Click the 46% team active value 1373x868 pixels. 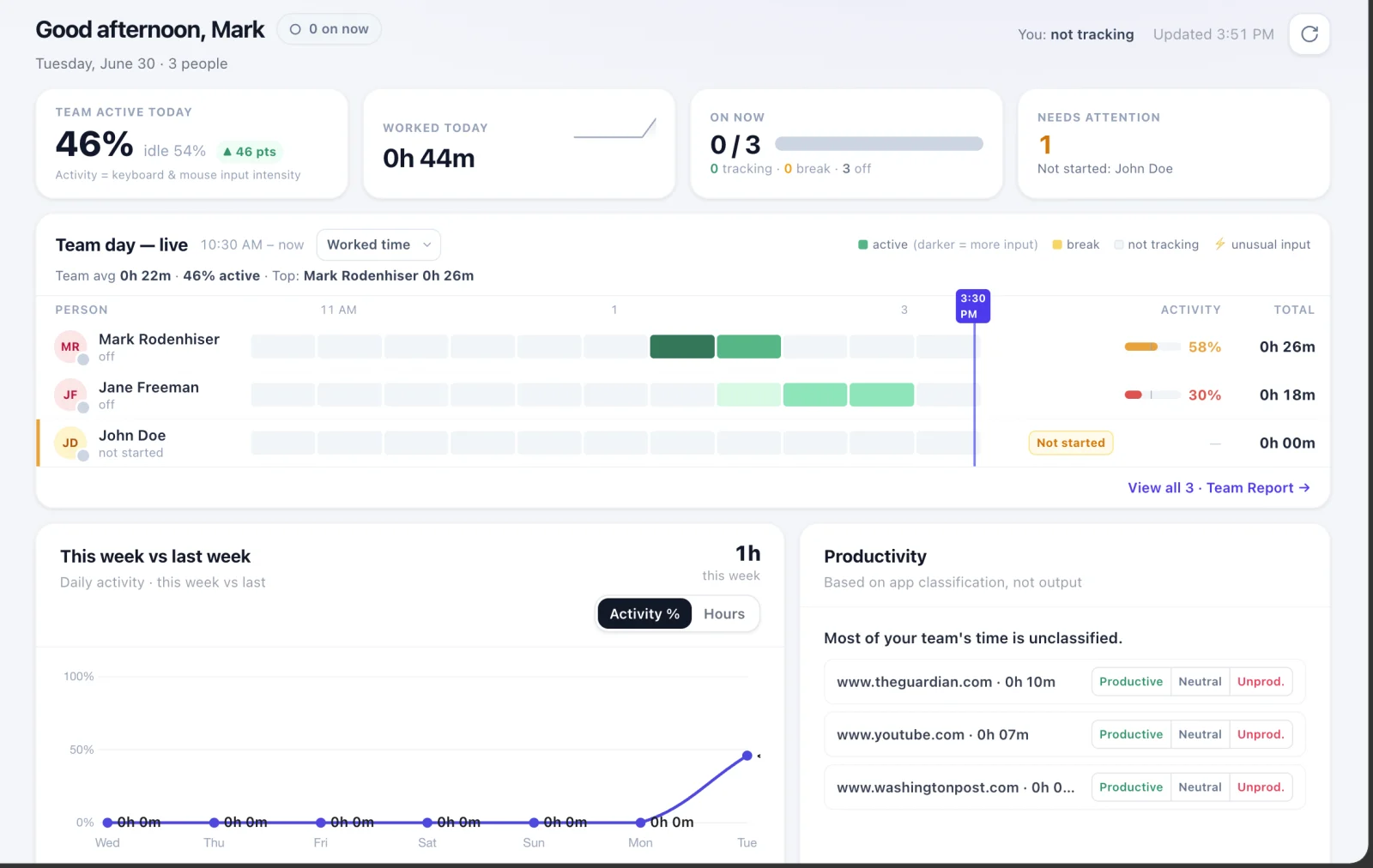(x=94, y=144)
